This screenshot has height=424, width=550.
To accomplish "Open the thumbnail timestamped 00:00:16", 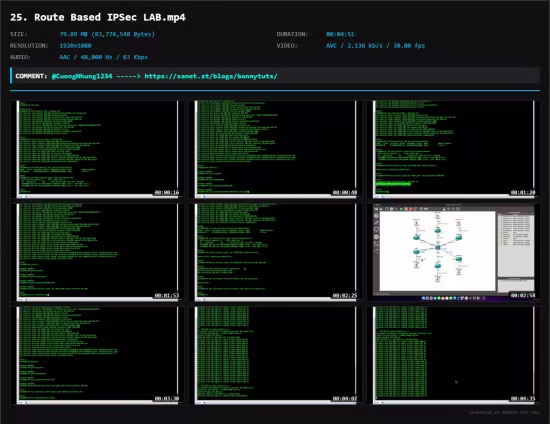I will click(x=97, y=149).
